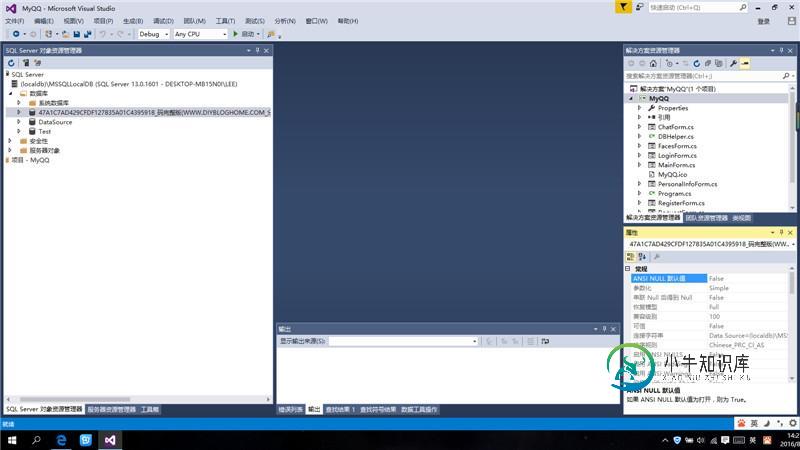This screenshot has height=450, width=800.
Task: Toggle auto-hide pin on the Output panel
Action: (x=604, y=329)
